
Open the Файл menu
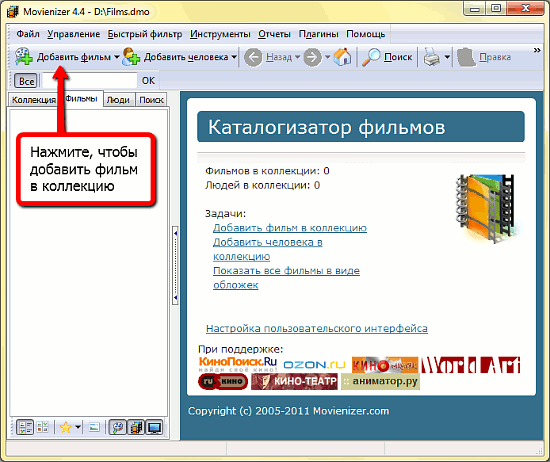coord(28,34)
